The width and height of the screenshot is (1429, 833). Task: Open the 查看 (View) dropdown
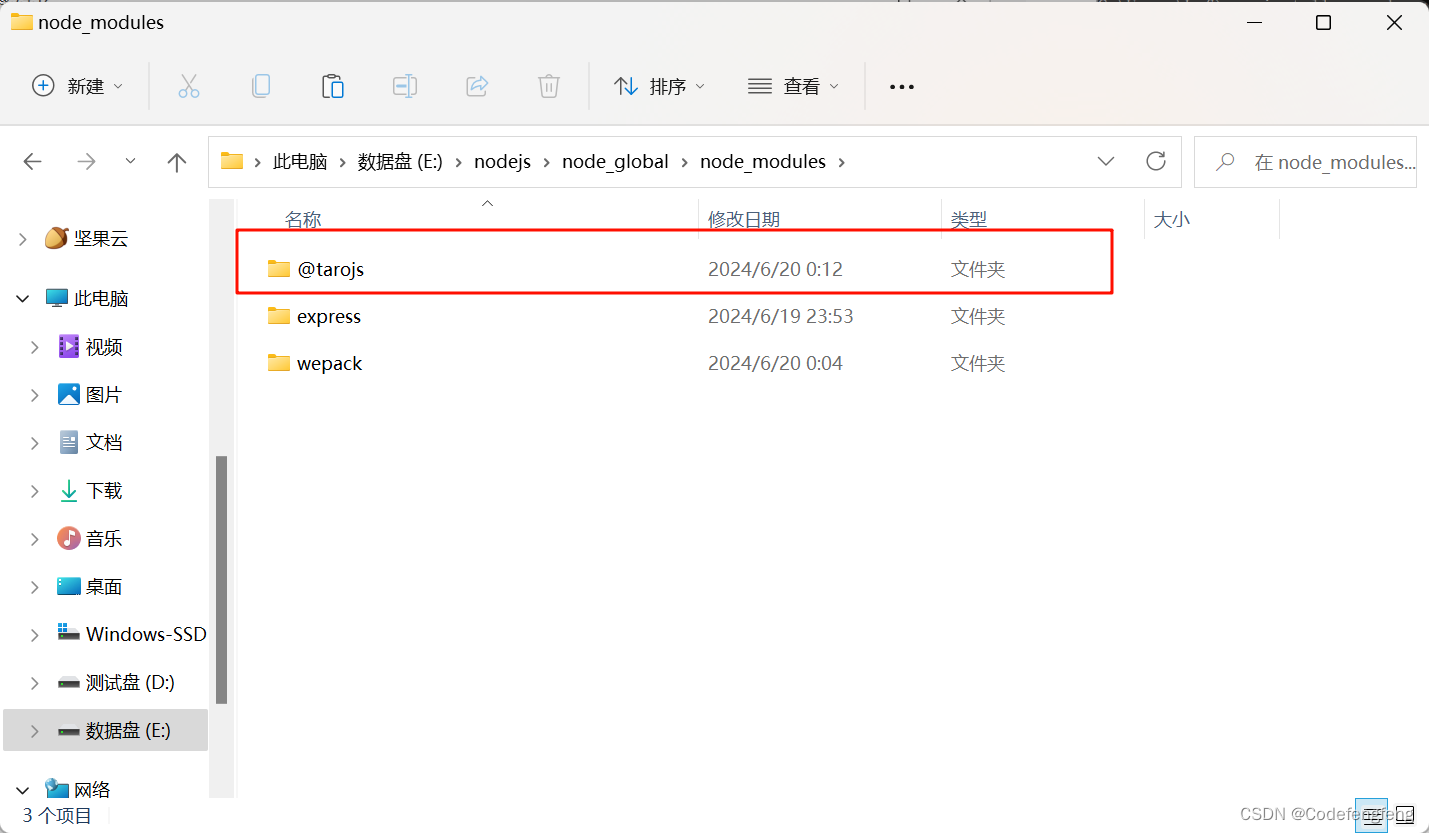[794, 87]
